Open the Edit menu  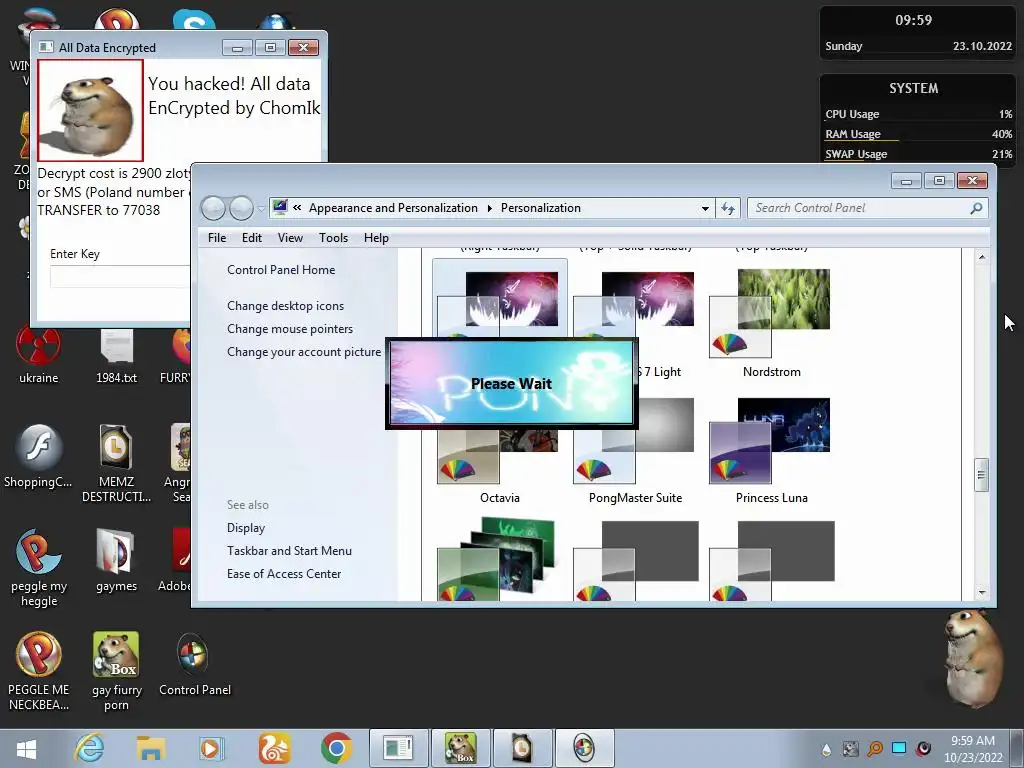(x=251, y=238)
